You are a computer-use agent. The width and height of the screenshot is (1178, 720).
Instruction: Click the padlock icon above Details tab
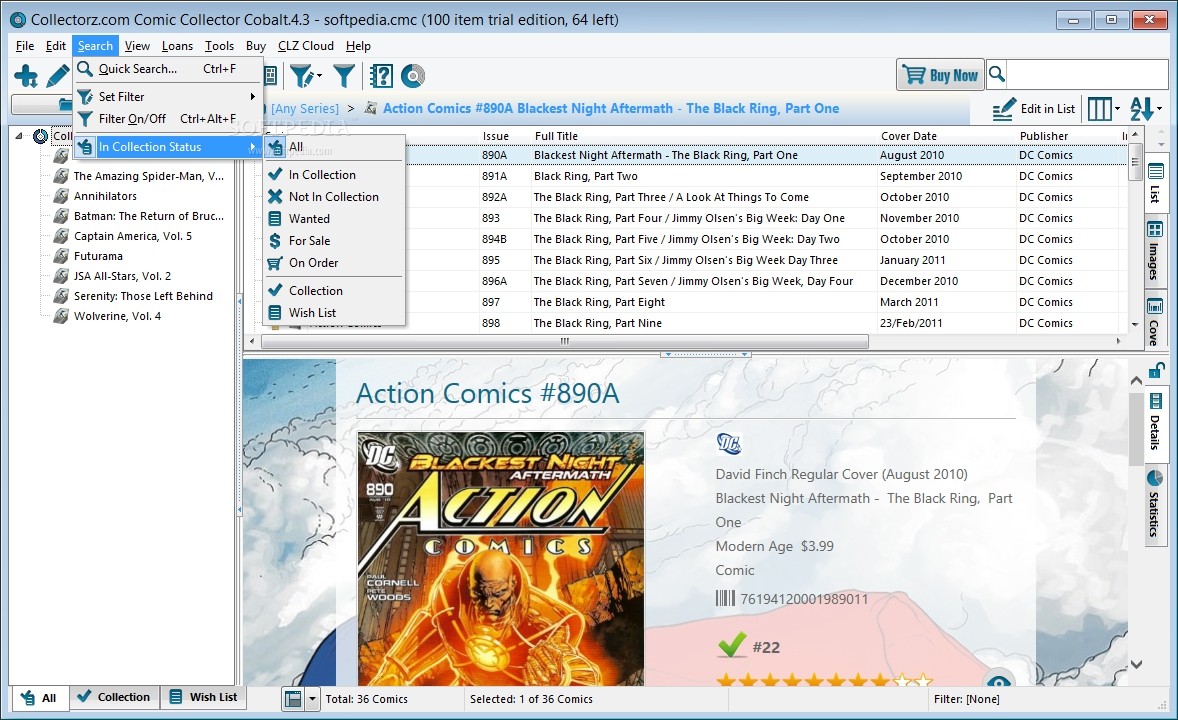point(1155,371)
